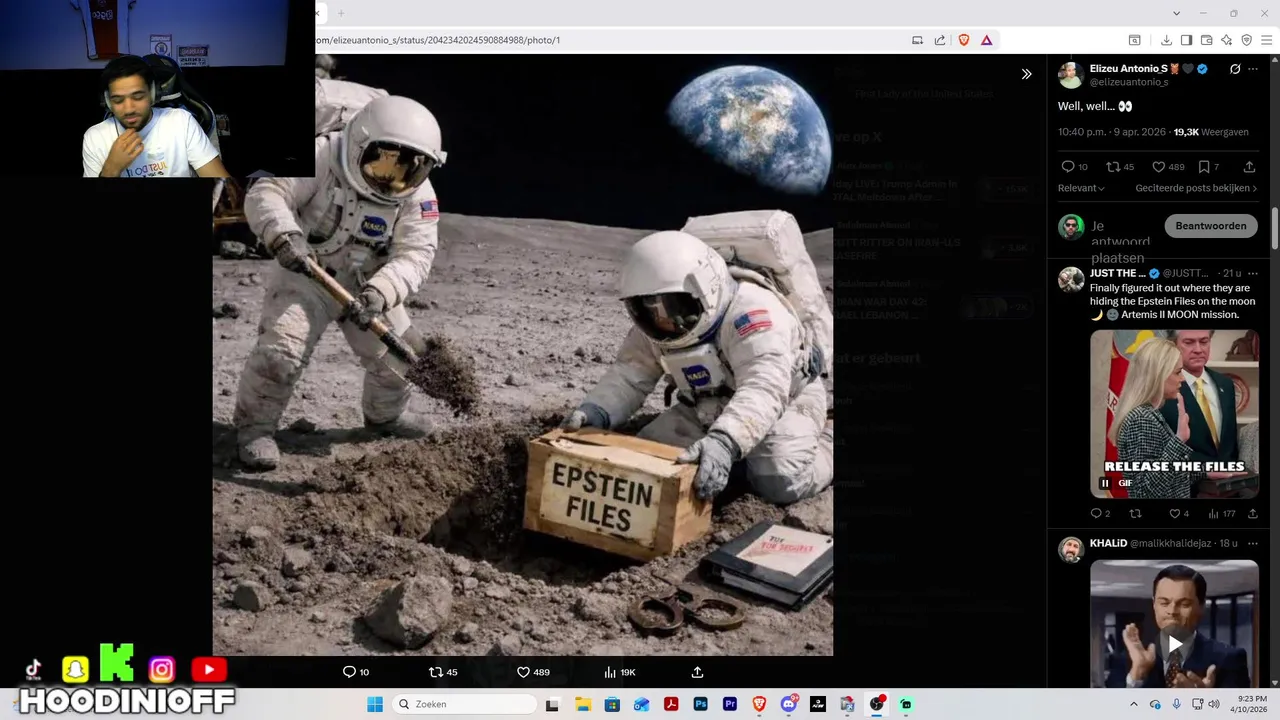
Task: Open volume control in system tray
Action: coord(1214,704)
